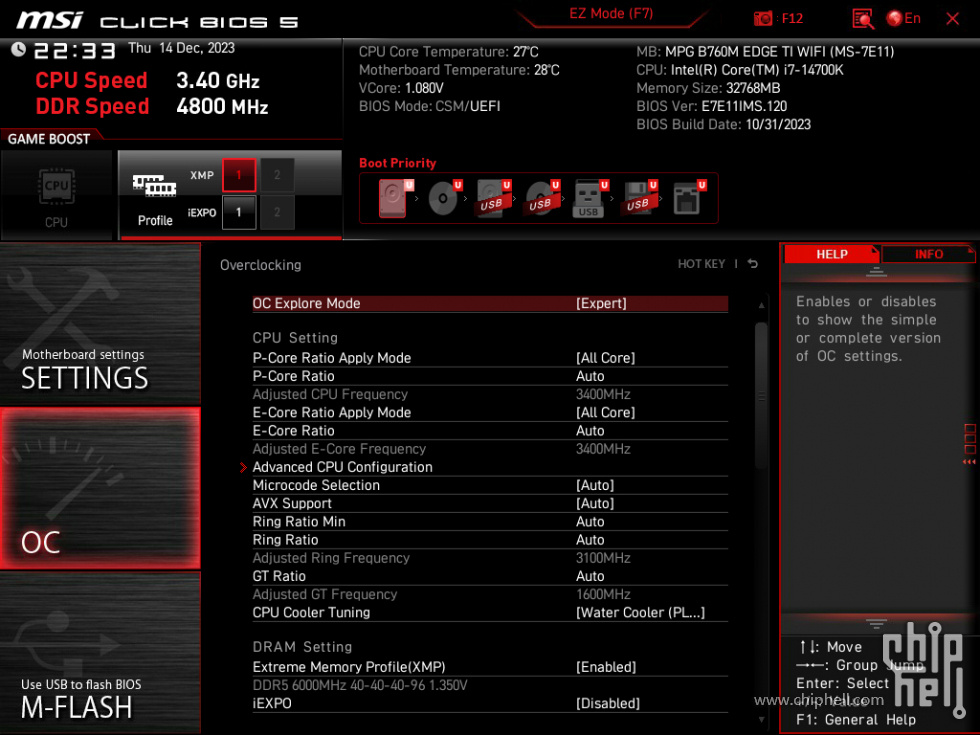This screenshot has height=735, width=980.
Task: Close the BIOS with the red X
Action: (x=952, y=18)
